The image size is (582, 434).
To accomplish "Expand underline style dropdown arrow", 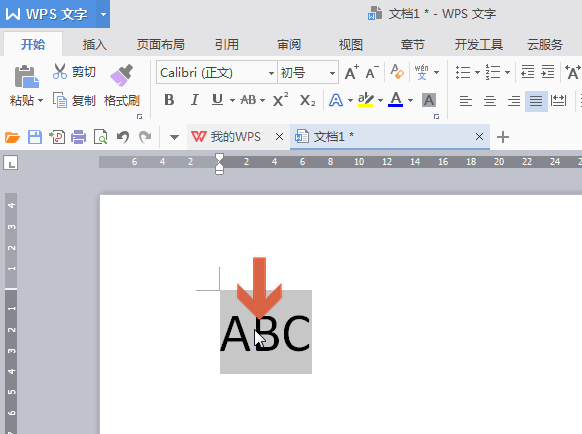I will [x=232, y=100].
